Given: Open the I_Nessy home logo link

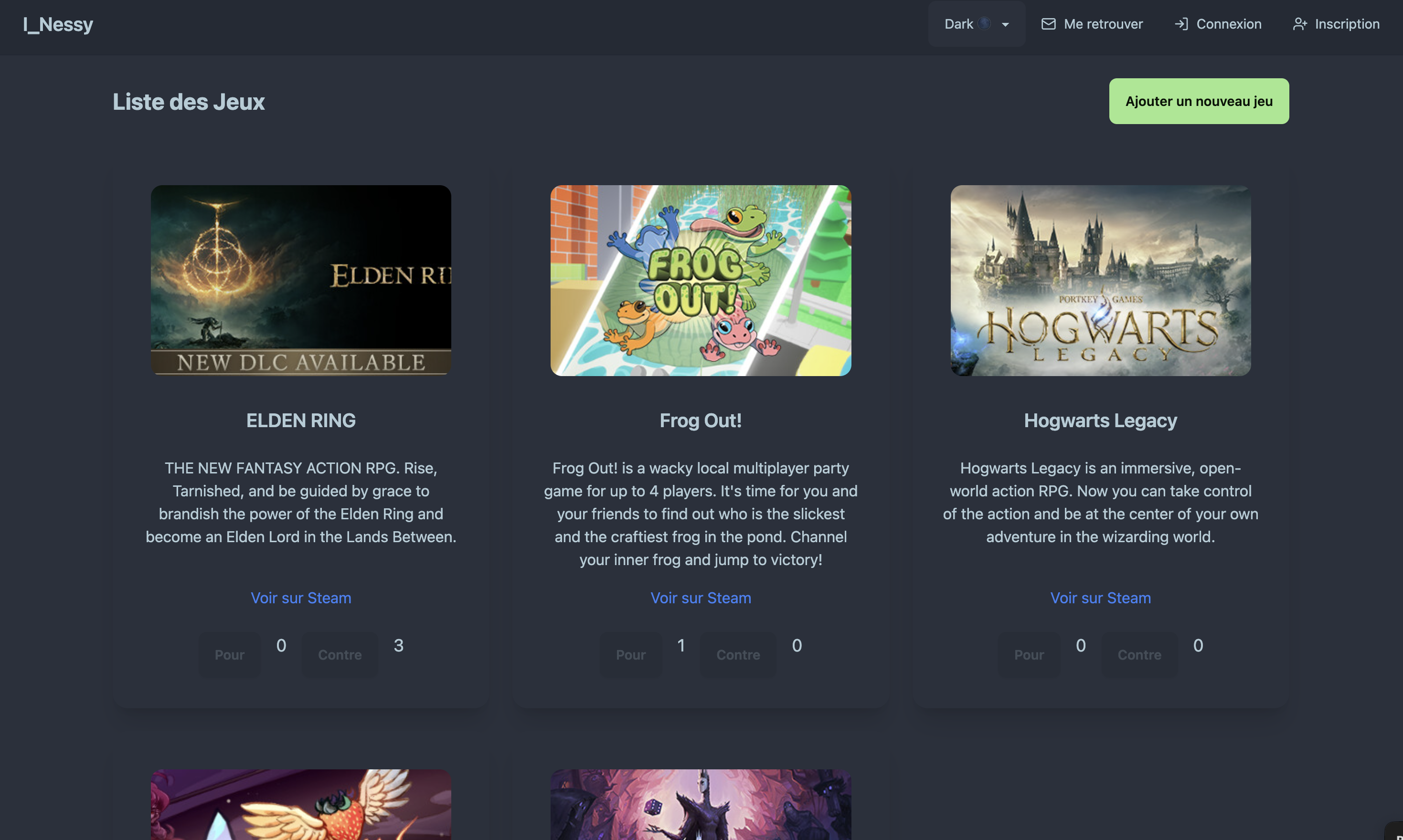Looking at the screenshot, I should (58, 24).
